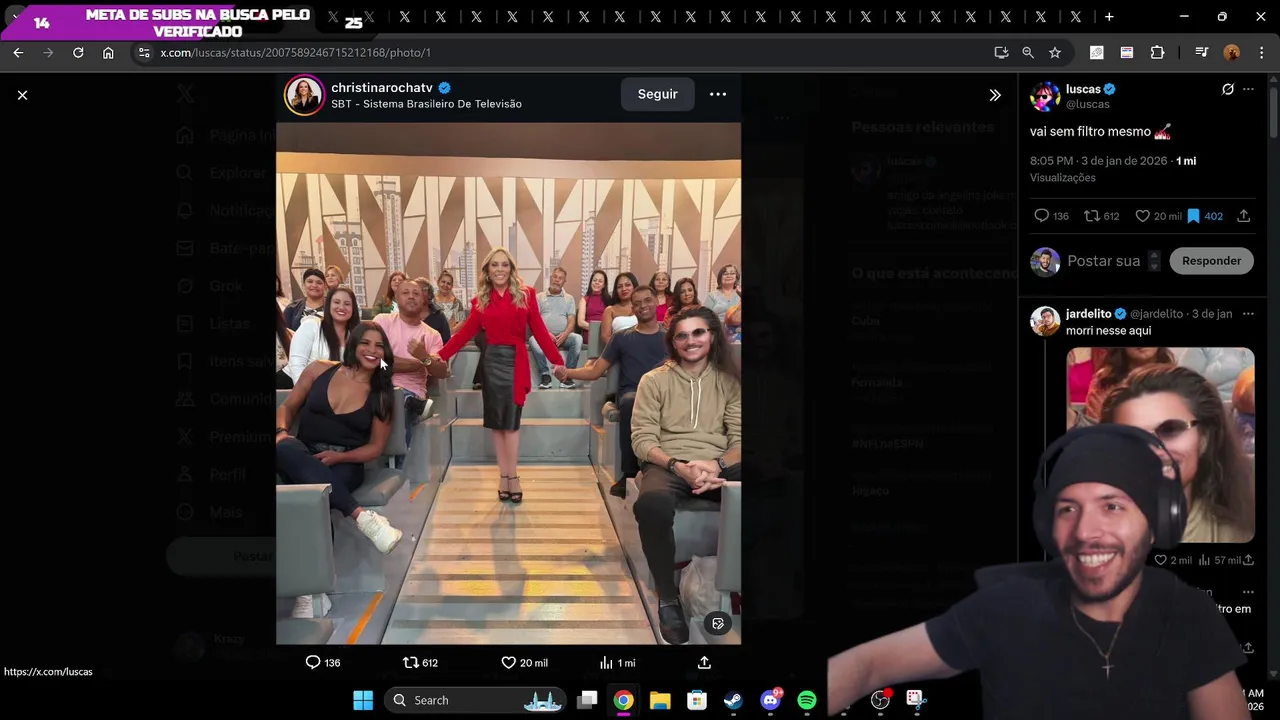The image size is (1280, 720).
Task: Open jardelito avatar in the replies
Action: coord(1045,322)
